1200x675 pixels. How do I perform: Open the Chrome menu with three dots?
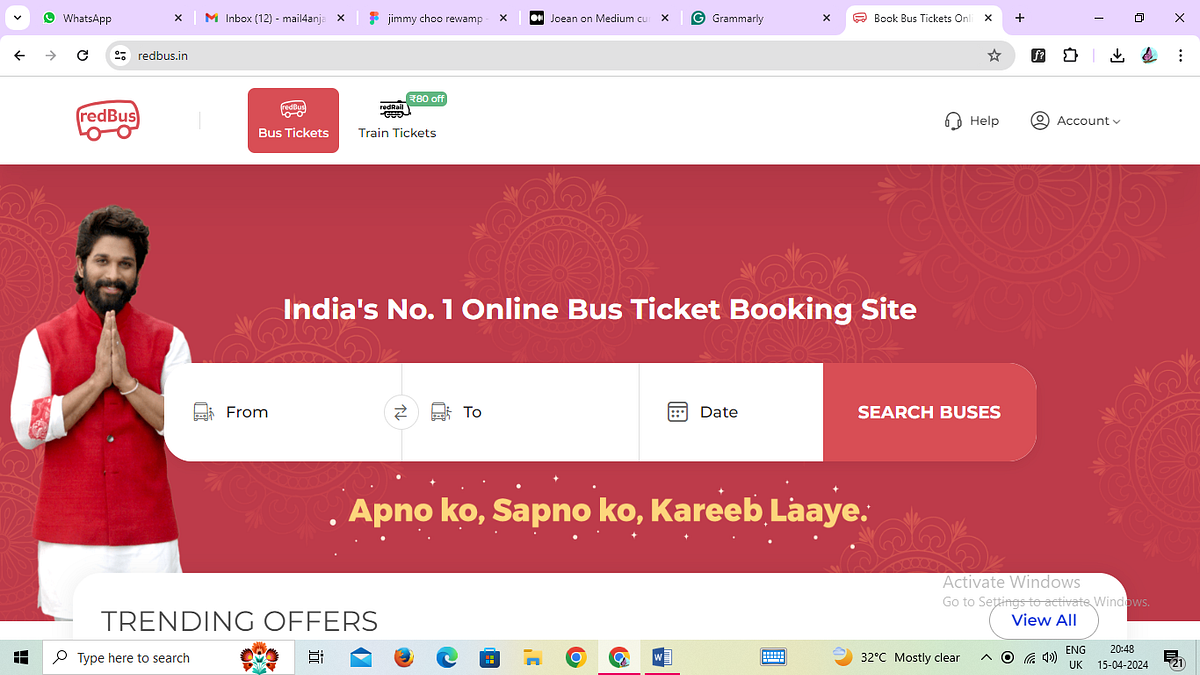tap(1181, 56)
